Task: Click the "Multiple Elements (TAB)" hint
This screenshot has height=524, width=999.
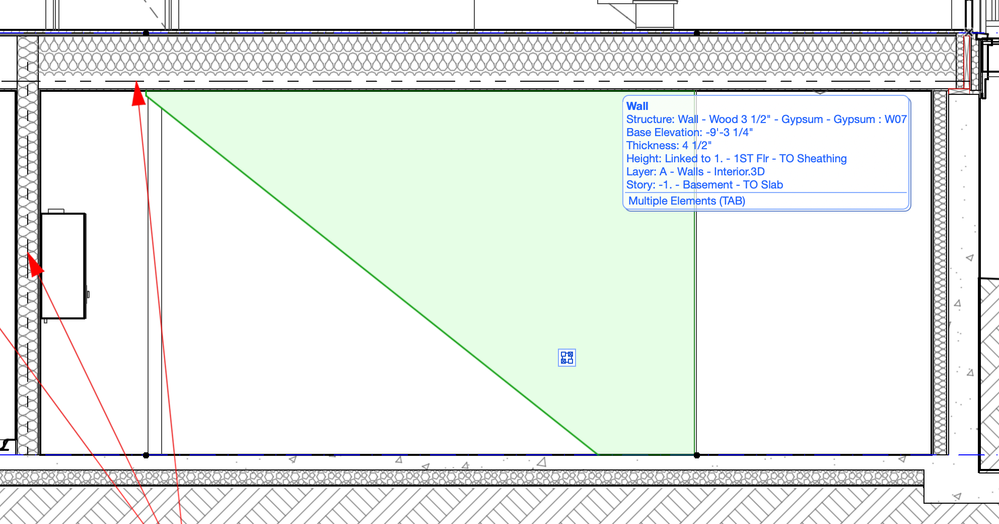Action: (x=687, y=201)
